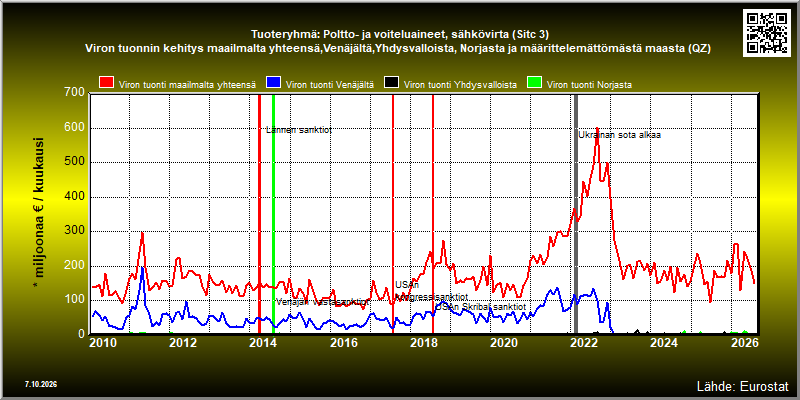The width and height of the screenshot is (800, 400).
Task: Click the red line peak near 600 in 2022
Action: tap(597, 128)
